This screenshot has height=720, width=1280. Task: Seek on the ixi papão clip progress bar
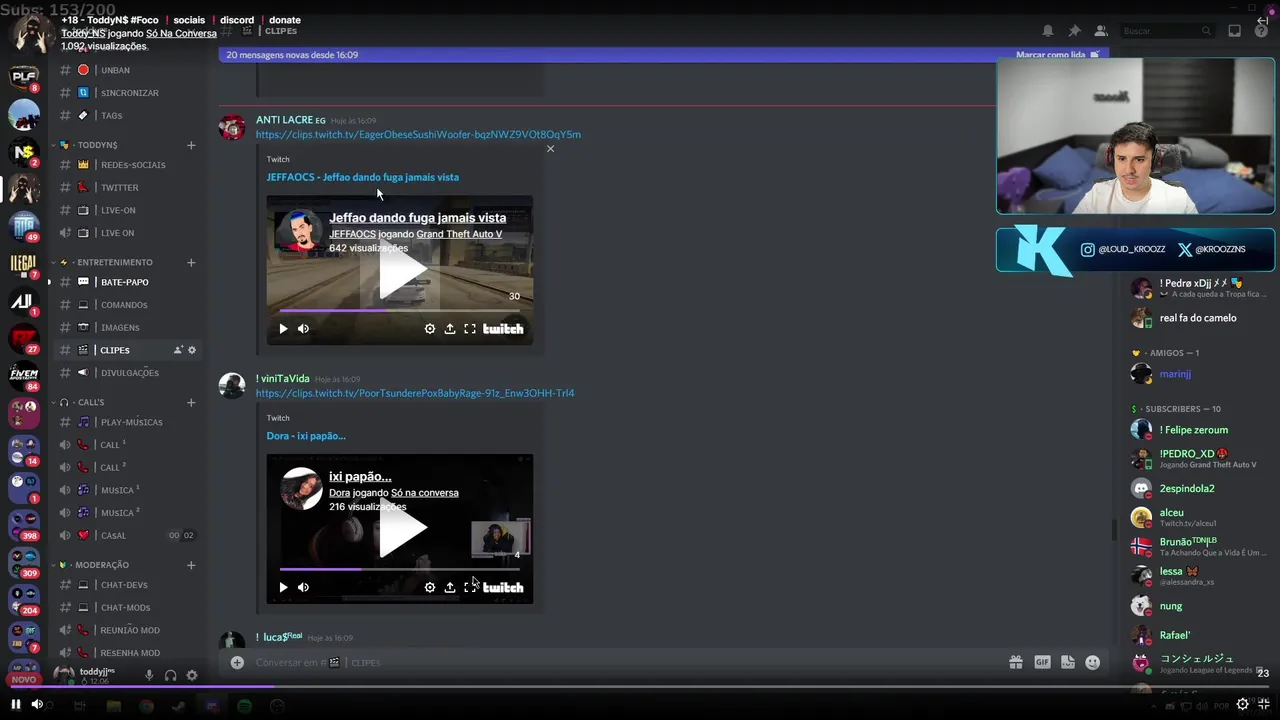pyautogui.click(x=400, y=570)
